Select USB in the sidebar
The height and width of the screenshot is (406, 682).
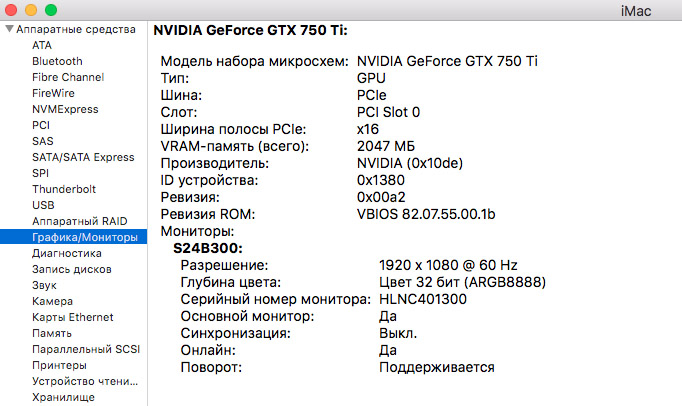(x=43, y=205)
